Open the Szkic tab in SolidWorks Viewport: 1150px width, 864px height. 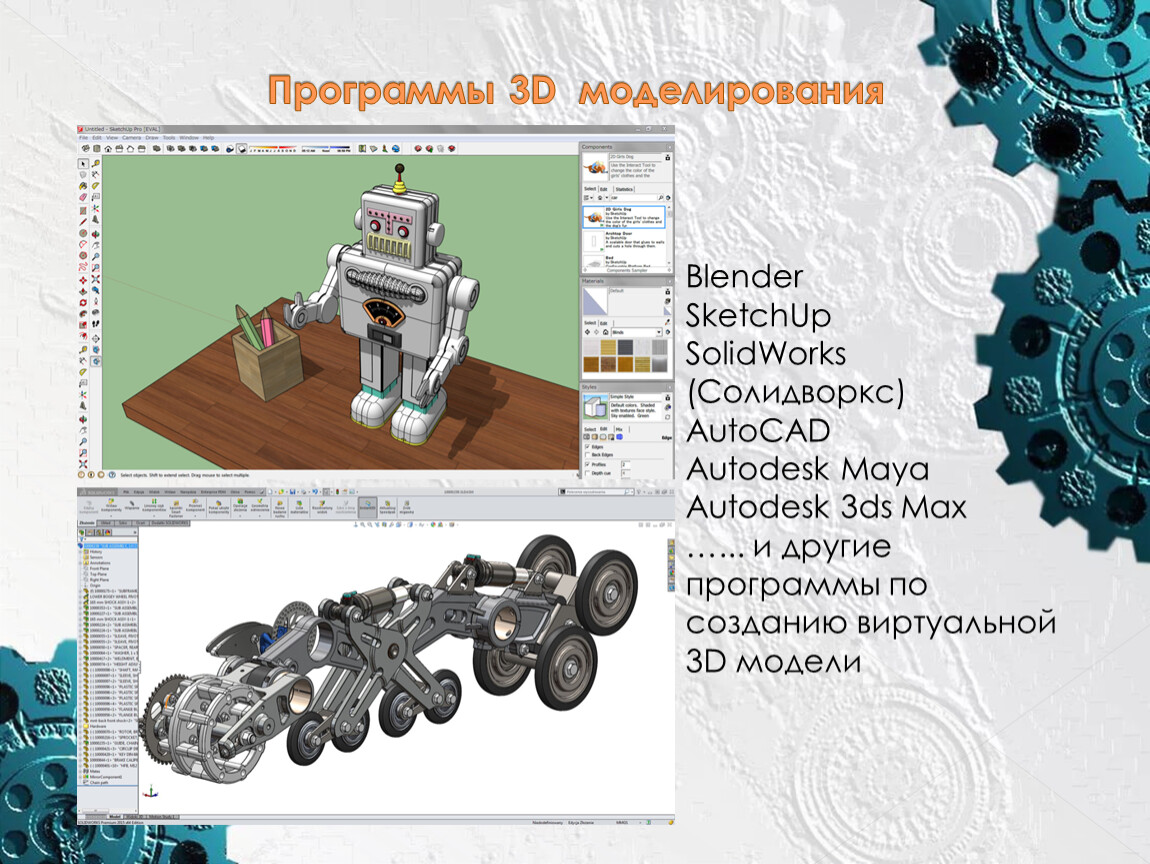pos(123,523)
